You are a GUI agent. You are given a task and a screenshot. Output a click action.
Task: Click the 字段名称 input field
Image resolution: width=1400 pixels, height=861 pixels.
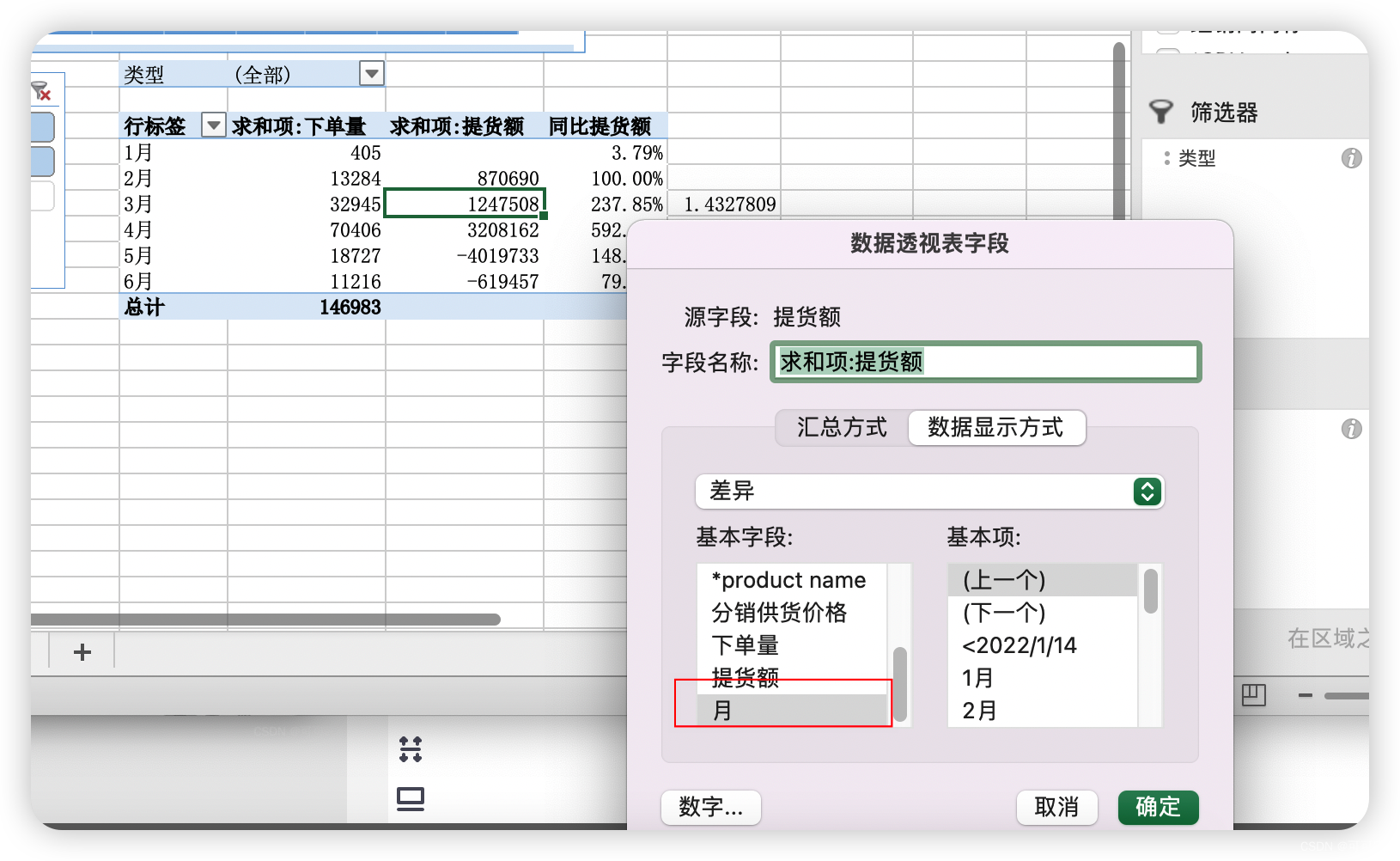pyautogui.click(x=985, y=362)
